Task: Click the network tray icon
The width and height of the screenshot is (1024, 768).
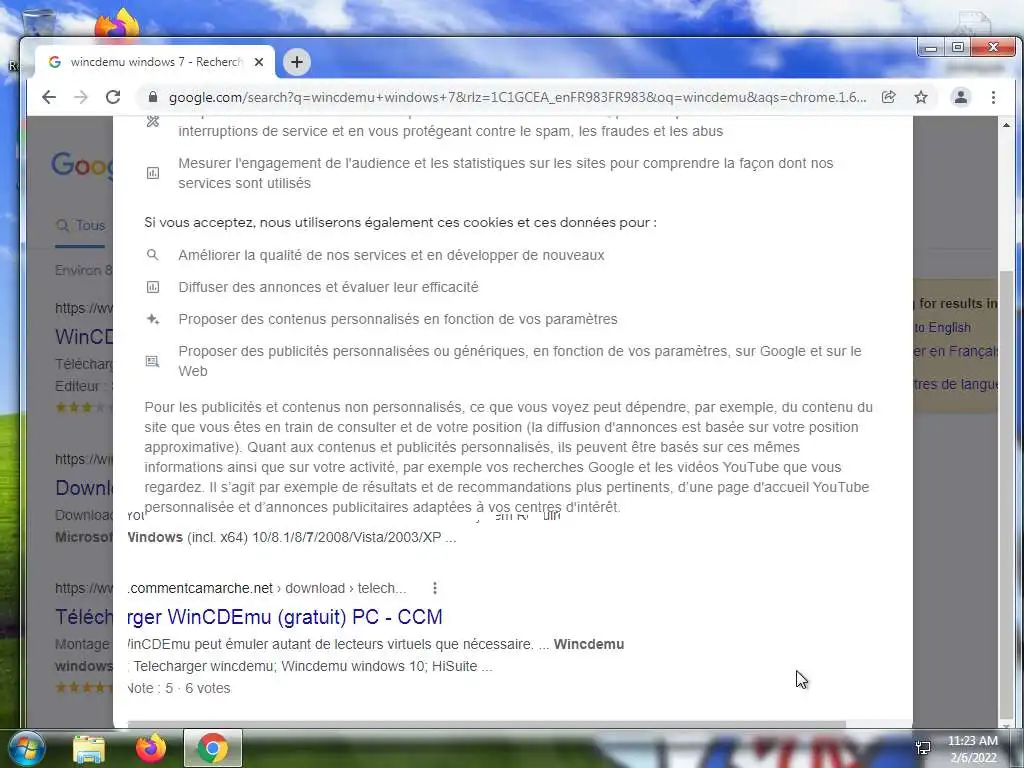Action: click(x=923, y=748)
